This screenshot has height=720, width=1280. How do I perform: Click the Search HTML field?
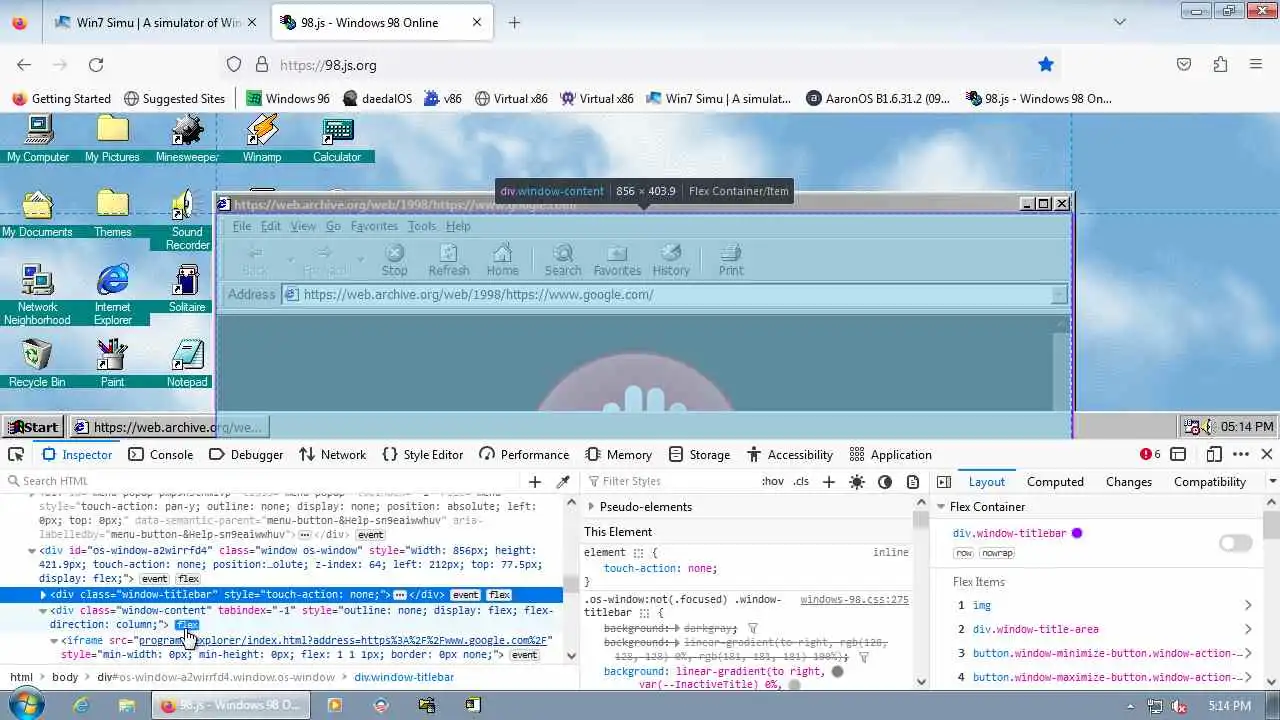point(262,482)
